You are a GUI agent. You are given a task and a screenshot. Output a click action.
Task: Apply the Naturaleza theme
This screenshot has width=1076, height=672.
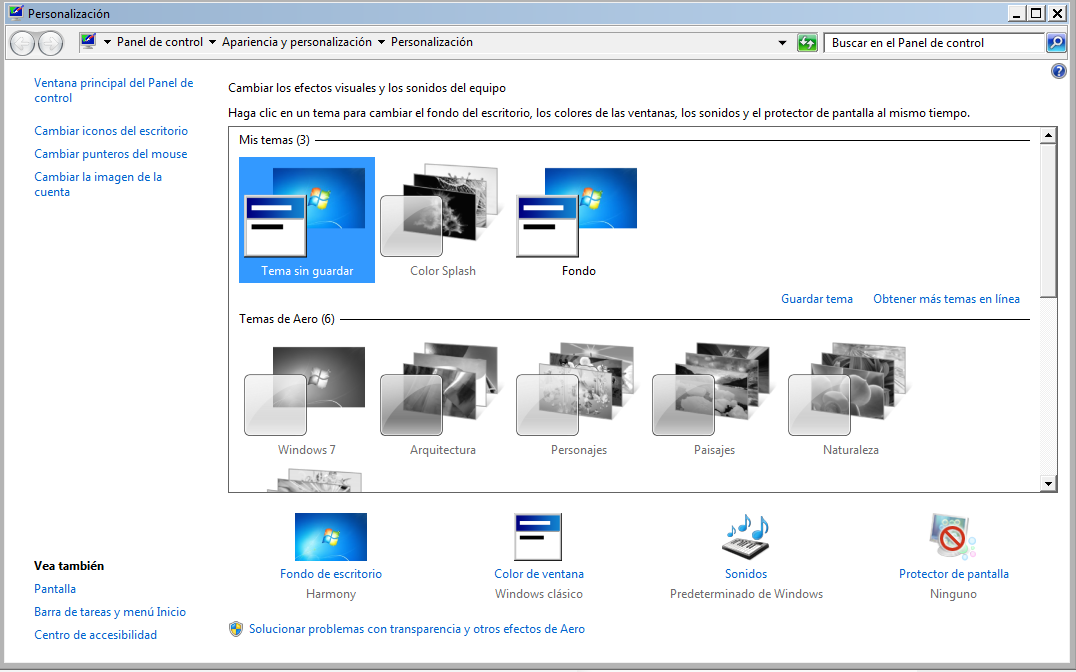(850, 399)
